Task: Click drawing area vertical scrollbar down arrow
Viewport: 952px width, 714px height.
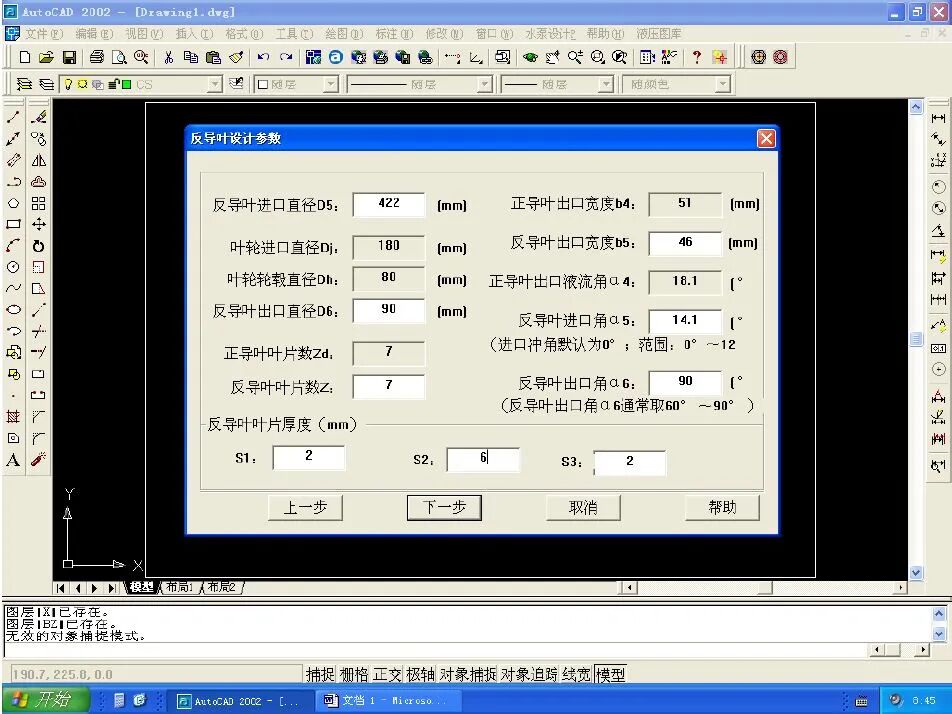Action: [916, 573]
